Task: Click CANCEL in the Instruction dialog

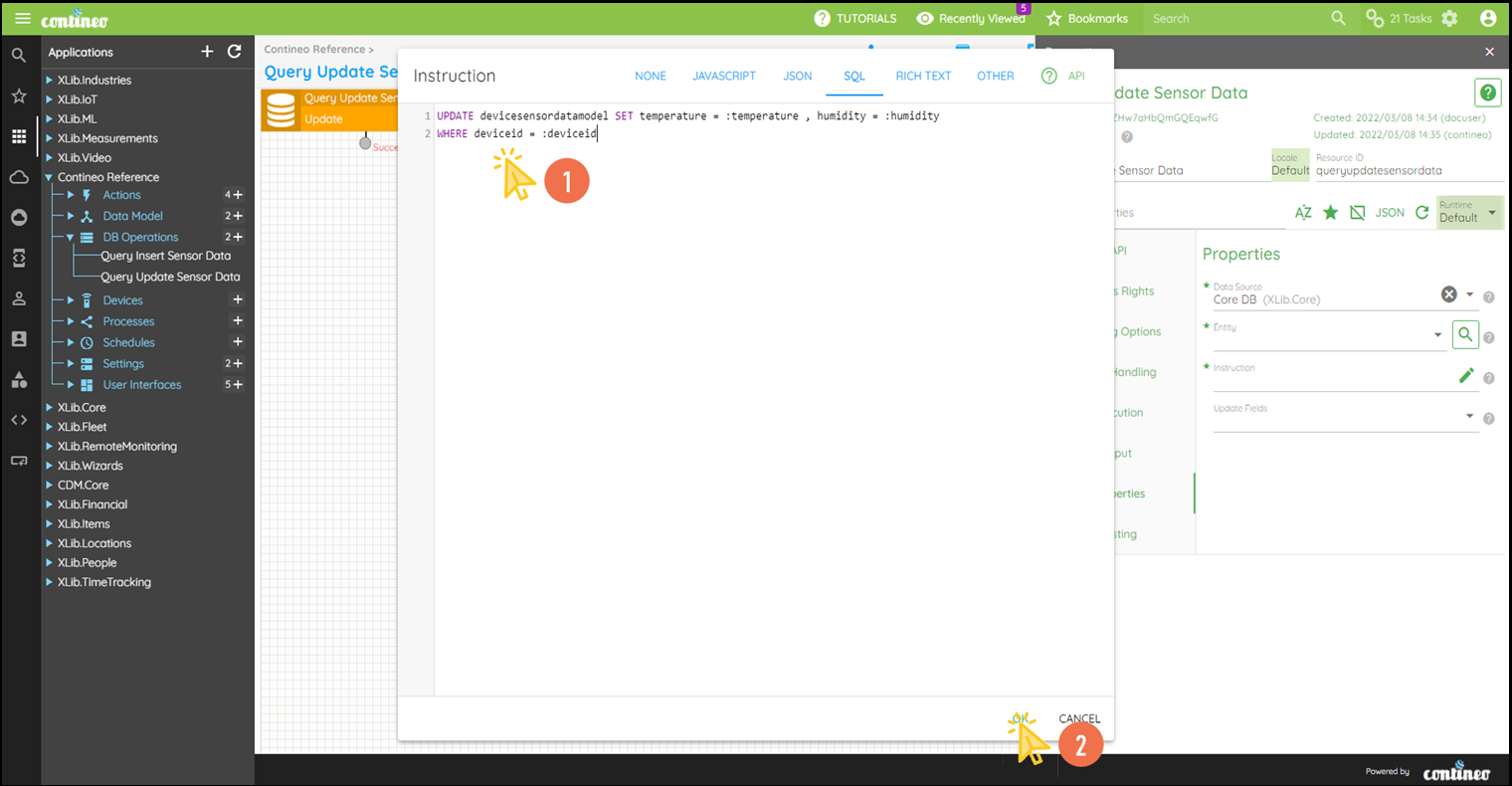Action: (x=1079, y=718)
